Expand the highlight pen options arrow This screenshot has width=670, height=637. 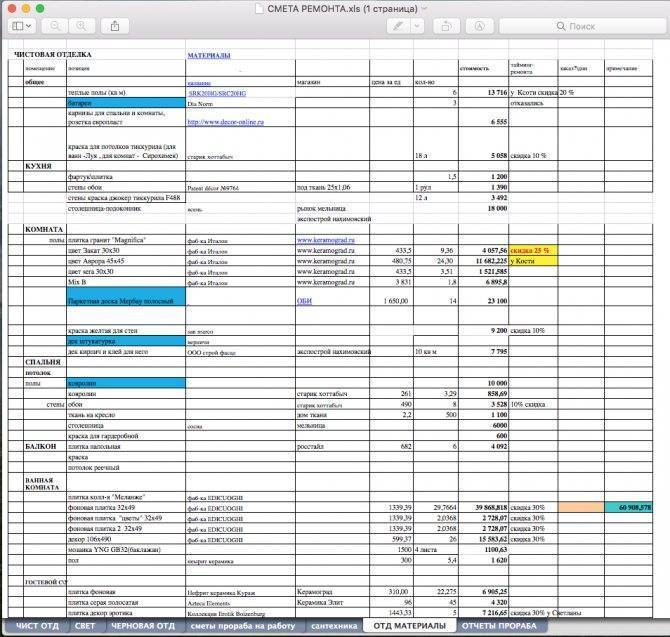point(417,26)
